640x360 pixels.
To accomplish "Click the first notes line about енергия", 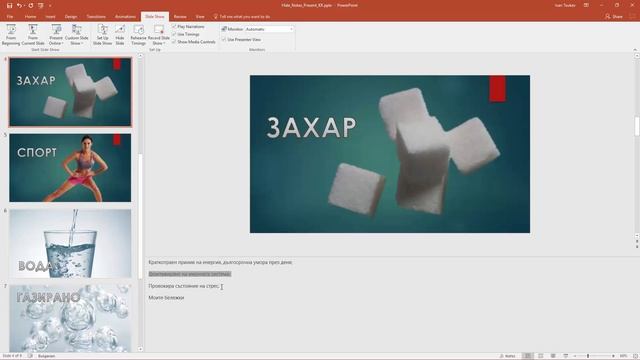I will [x=220, y=262].
